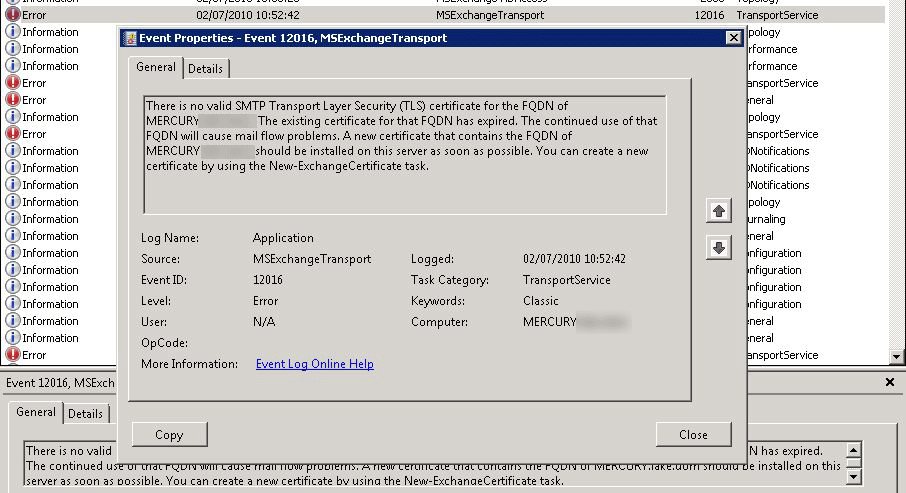Click inside the TLS certificate description text box

point(405,155)
